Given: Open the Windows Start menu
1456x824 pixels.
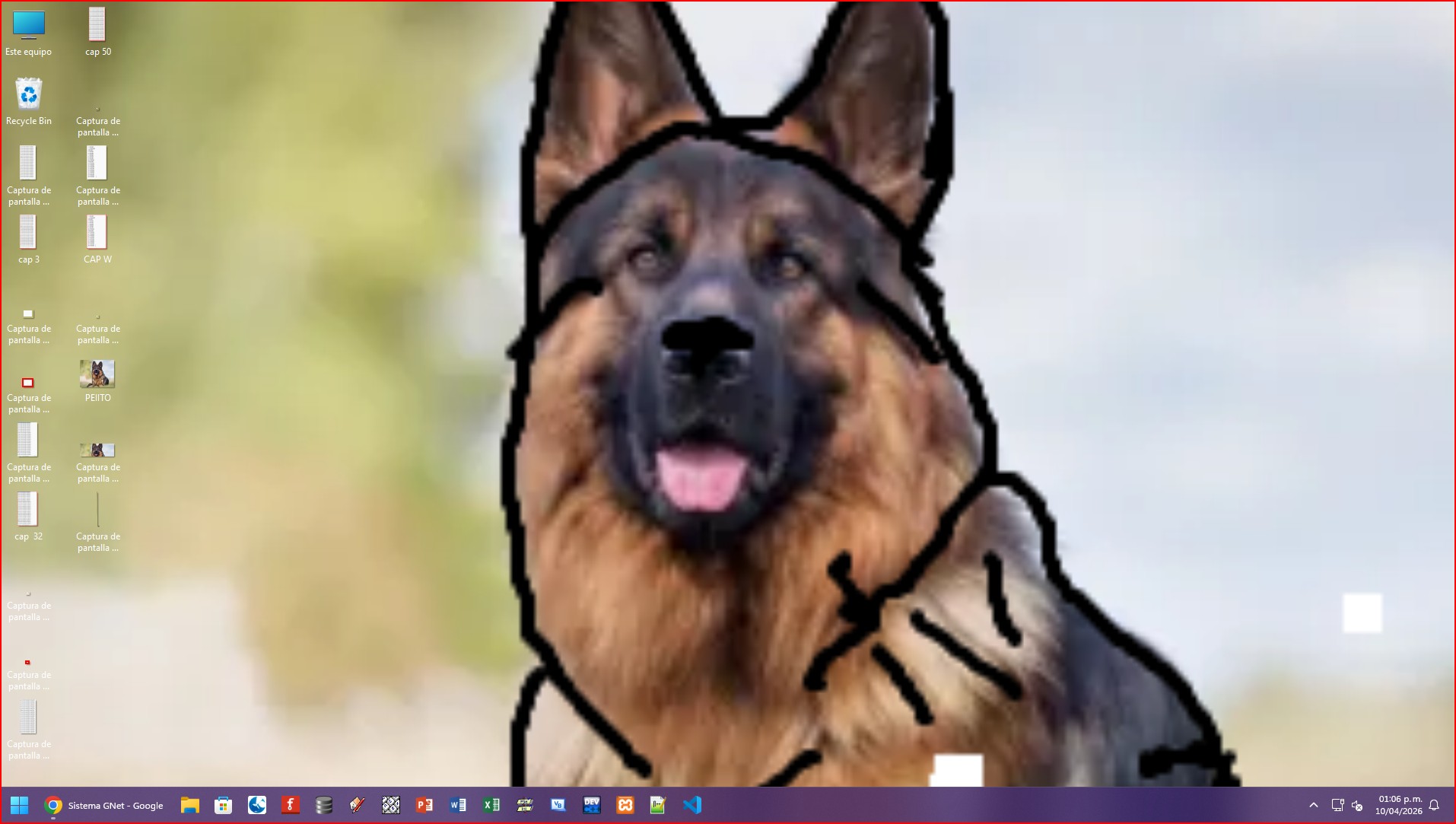Looking at the screenshot, I should (x=19, y=805).
